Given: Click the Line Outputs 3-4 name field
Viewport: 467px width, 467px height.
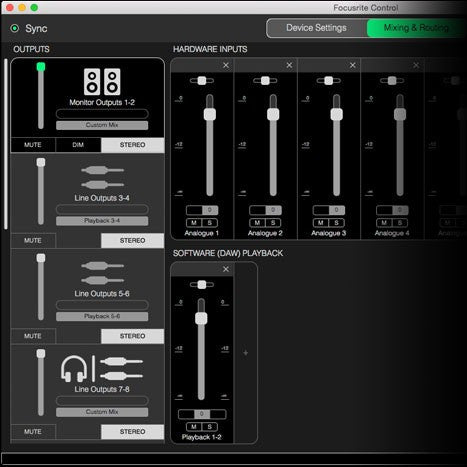Looking at the screenshot, I should click(x=102, y=210).
